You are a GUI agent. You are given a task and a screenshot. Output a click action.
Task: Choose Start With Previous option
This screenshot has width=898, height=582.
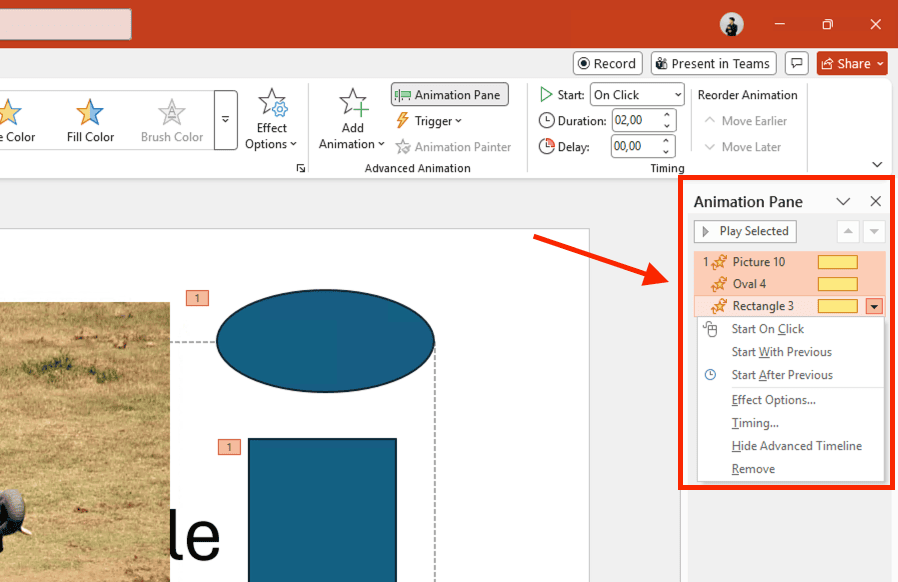click(x=781, y=352)
